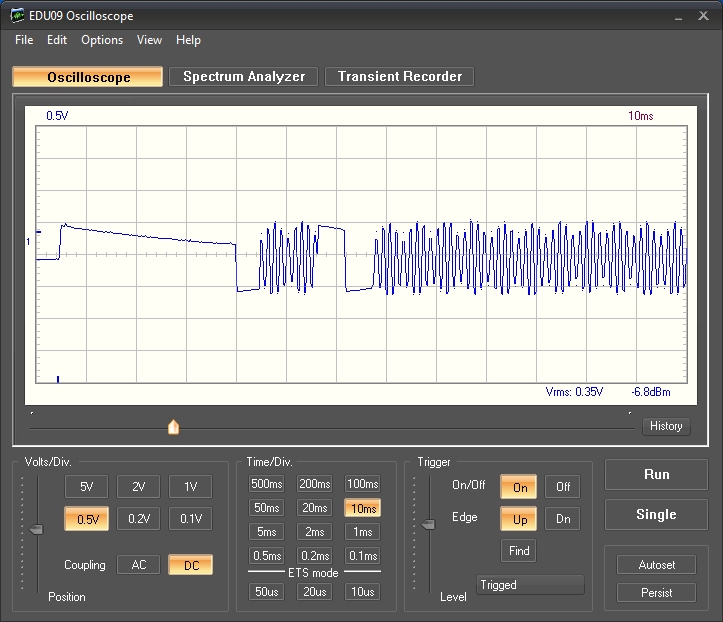Viewport: 723px width, 622px height.
Task: Open the Options menu
Action: coord(102,40)
